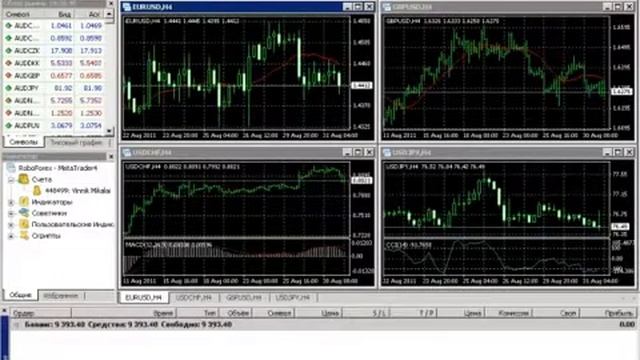
Task: Switch to the USDCHF,H4 chart tab
Action: [x=194, y=298]
